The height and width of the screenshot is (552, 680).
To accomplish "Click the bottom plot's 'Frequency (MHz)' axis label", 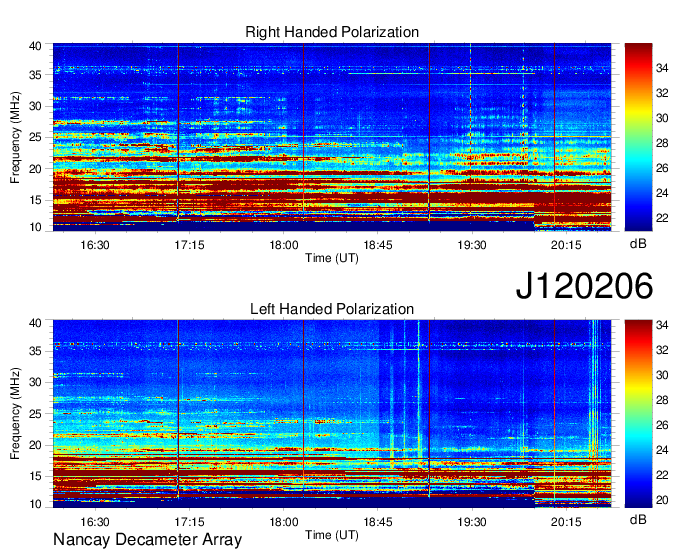I will pos(15,414).
